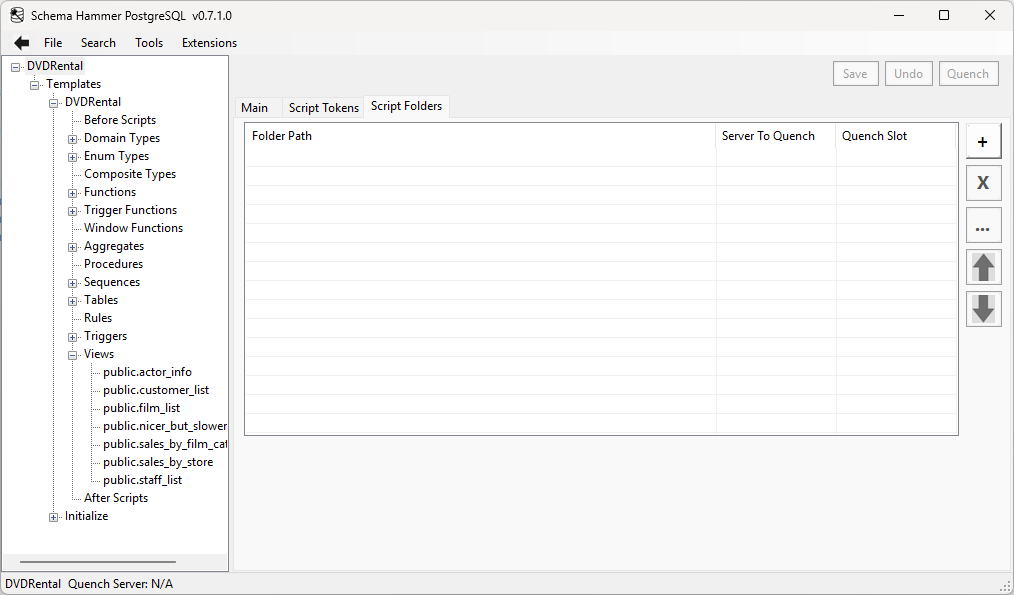Screen dimensions: 1014x595
Task: Expand the Initialize node
Action: 53,516
